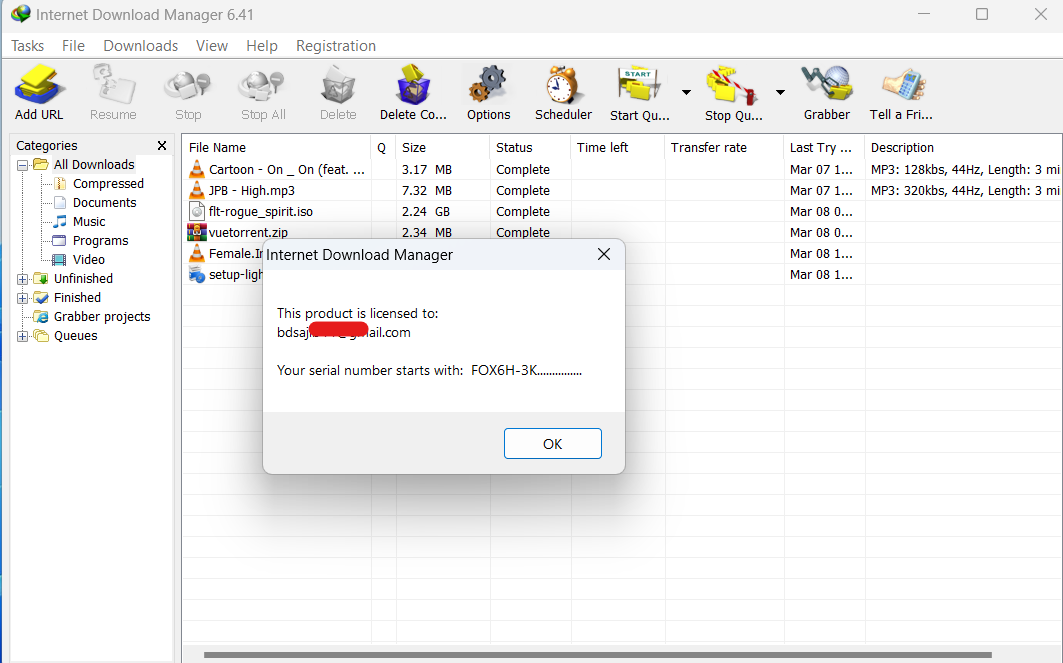1063x663 pixels.
Task: Select the Finished category label
Action: tap(77, 298)
